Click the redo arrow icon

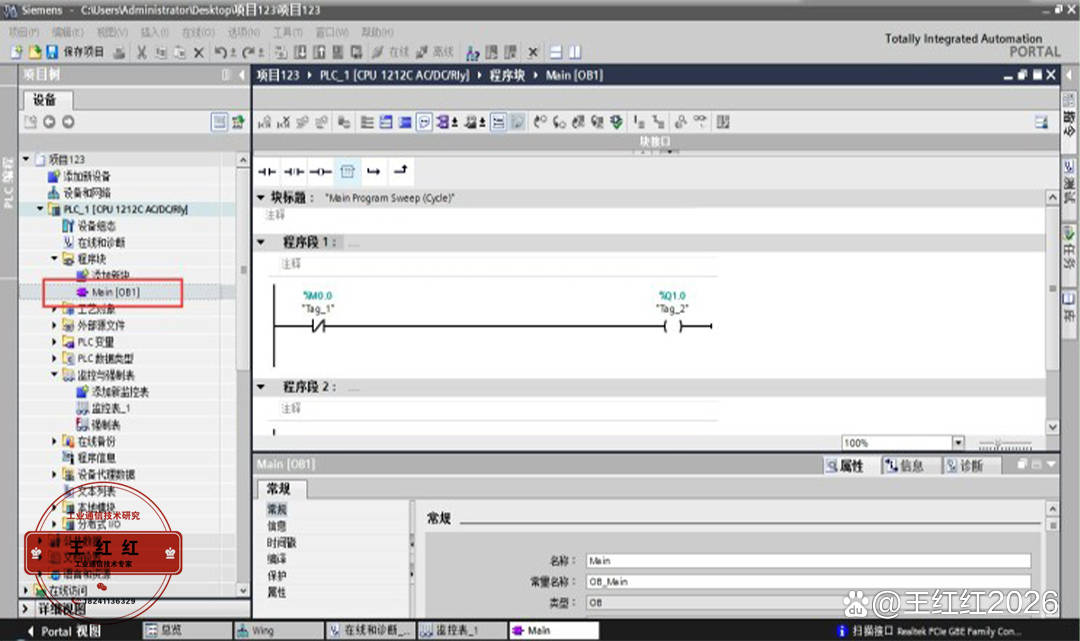[x=249, y=52]
